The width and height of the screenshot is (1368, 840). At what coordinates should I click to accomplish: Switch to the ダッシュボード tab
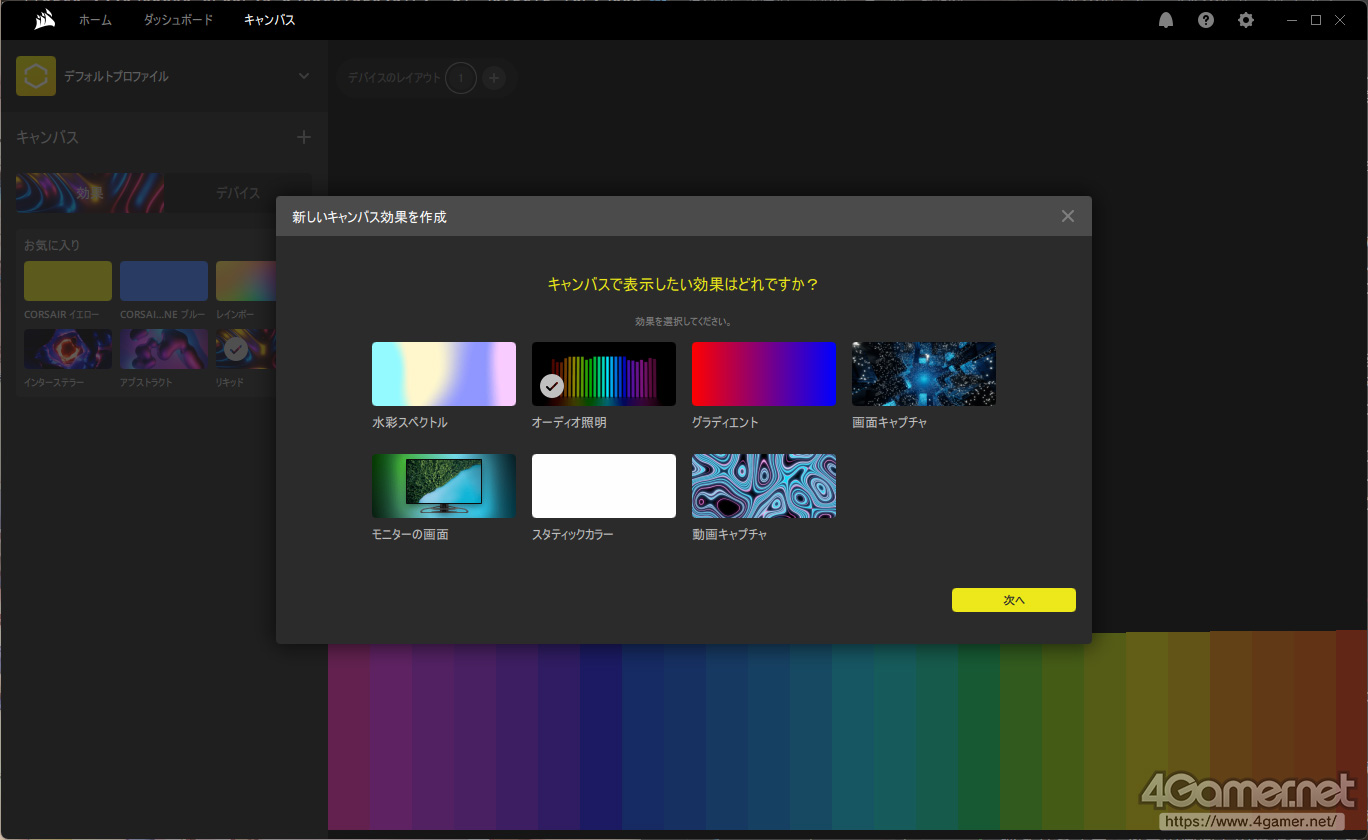[x=178, y=20]
